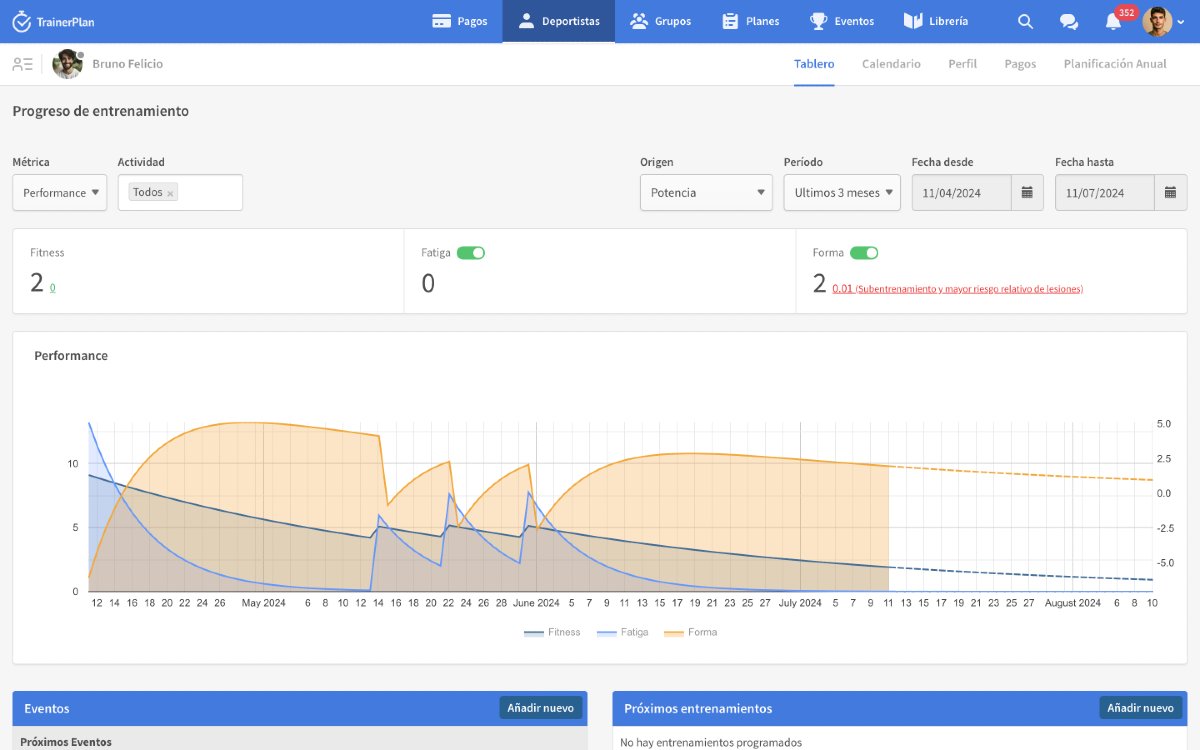The width and height of the screenshot is (1200, 750).
Task: Toggle Fitness series in chart legend
Action: click(x=552, y=632)
